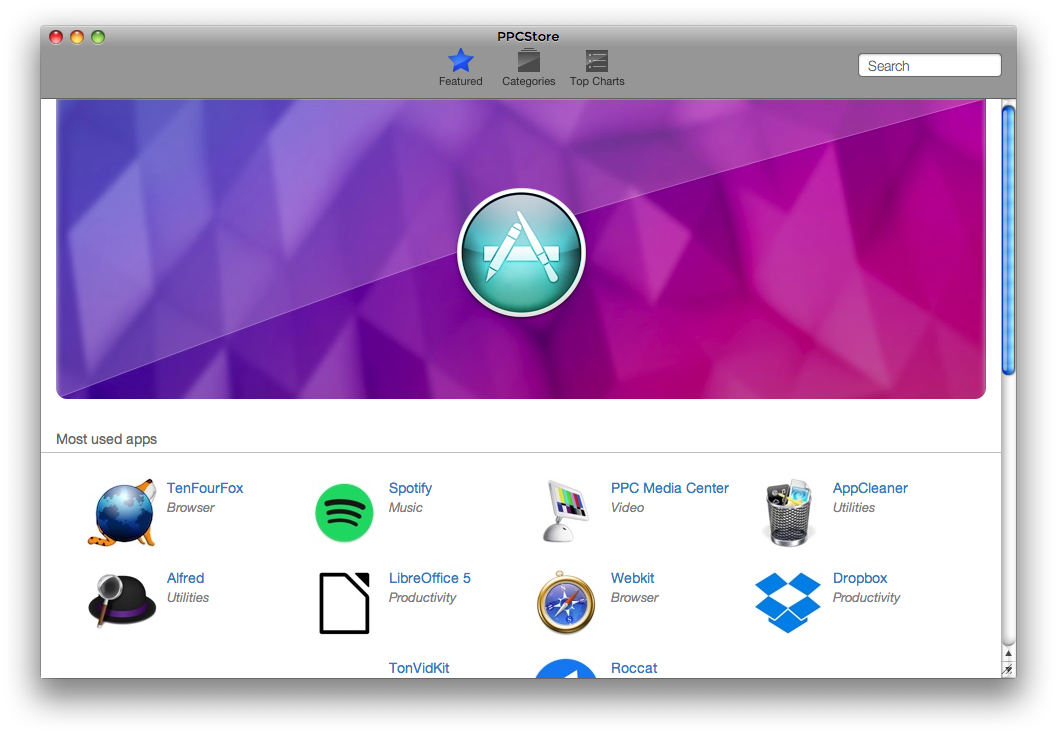Click the Music category under Spotify
The width and height of the screenshot is (1057, 734).
click(x=405, y=508)
